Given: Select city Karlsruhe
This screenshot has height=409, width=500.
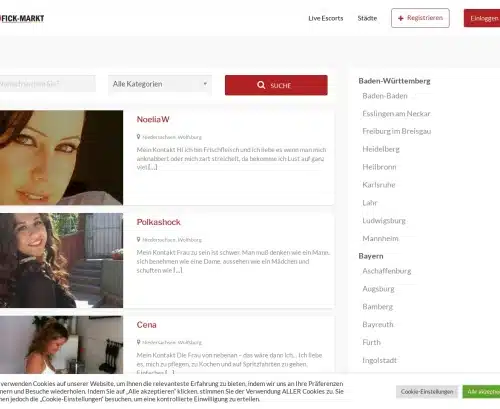Looking at the screenshot, I should click(379, 185).
